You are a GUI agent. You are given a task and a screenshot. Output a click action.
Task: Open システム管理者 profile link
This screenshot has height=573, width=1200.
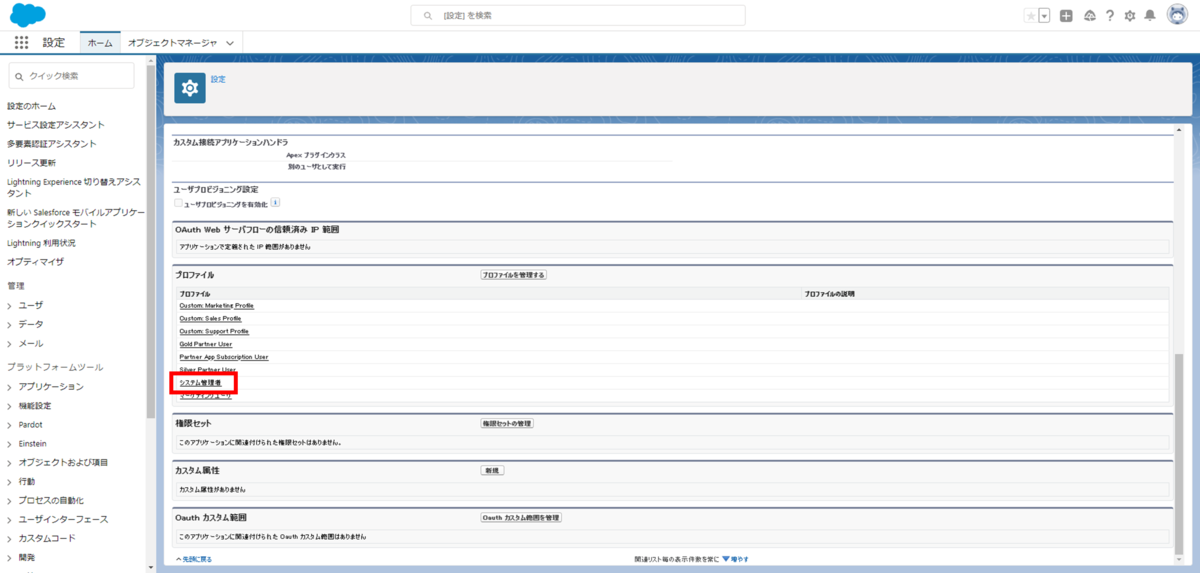pyautogui.click(x=200, y=383)
